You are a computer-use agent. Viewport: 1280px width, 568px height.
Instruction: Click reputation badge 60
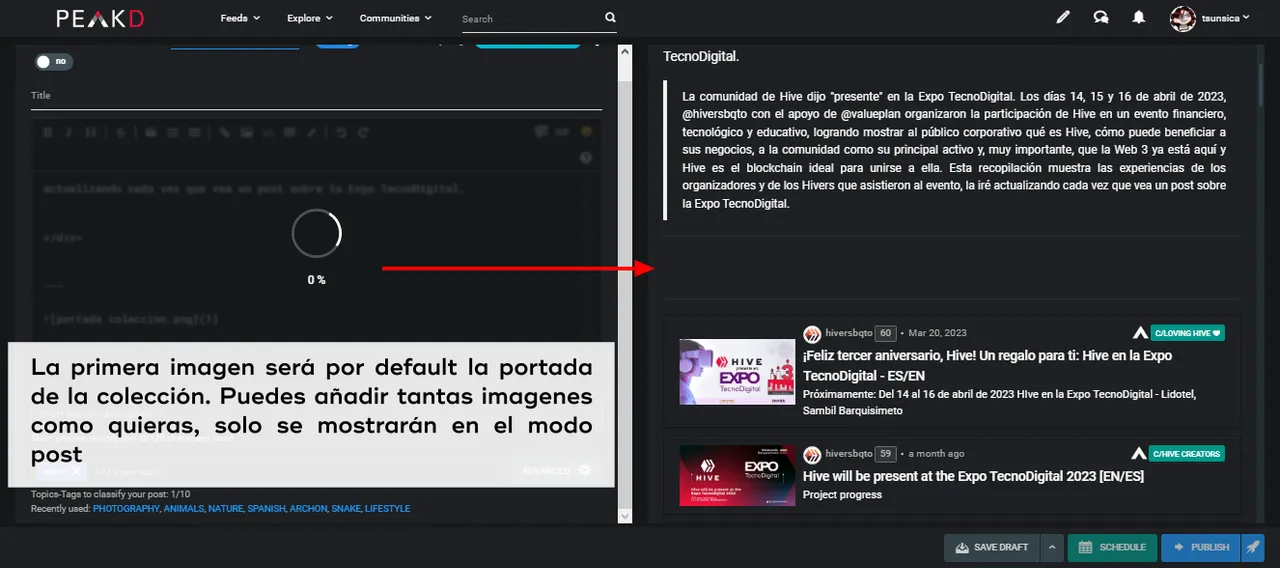click(x=885, y=333)
